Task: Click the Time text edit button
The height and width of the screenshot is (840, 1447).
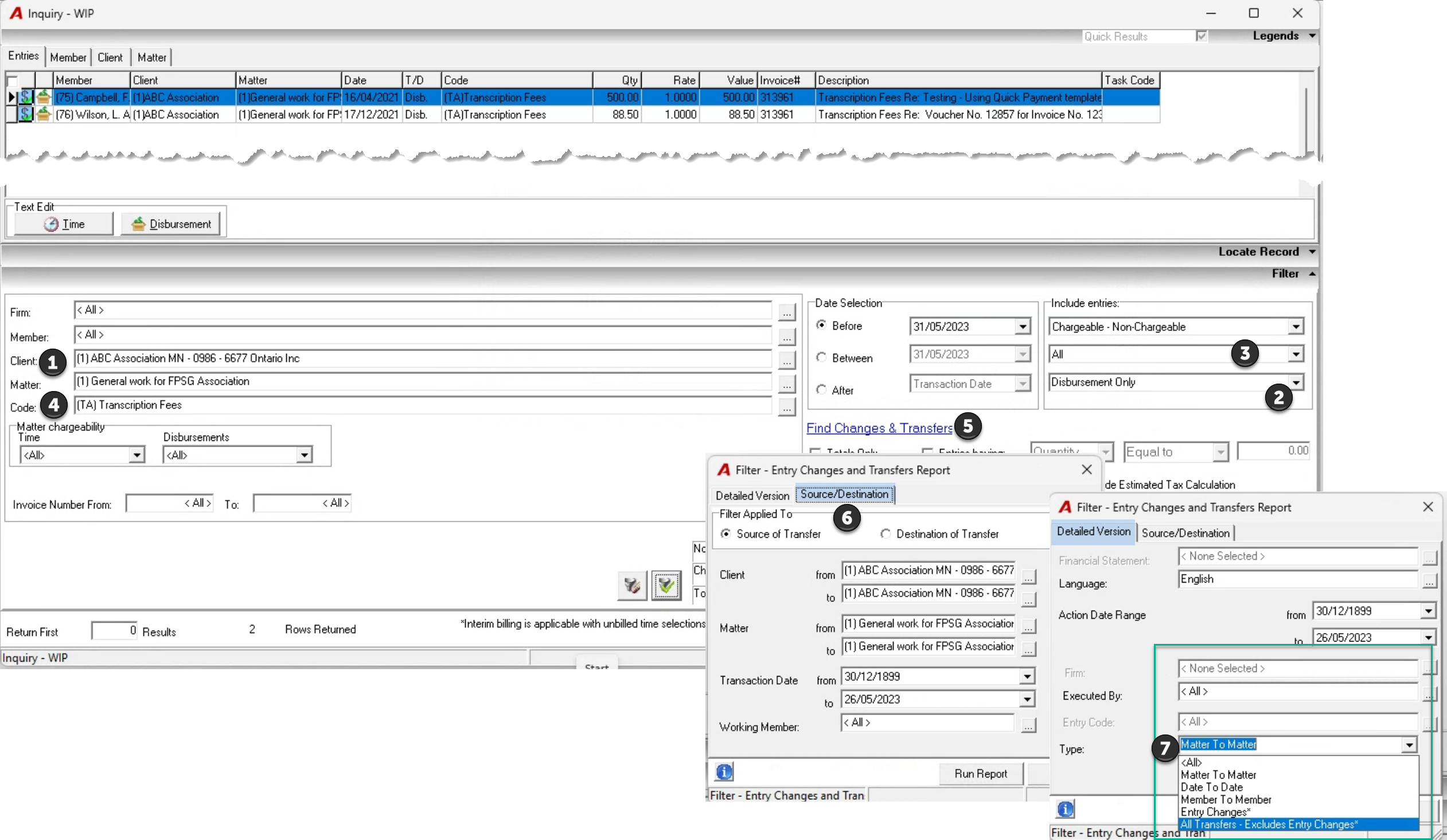Action: click(64, 224)
